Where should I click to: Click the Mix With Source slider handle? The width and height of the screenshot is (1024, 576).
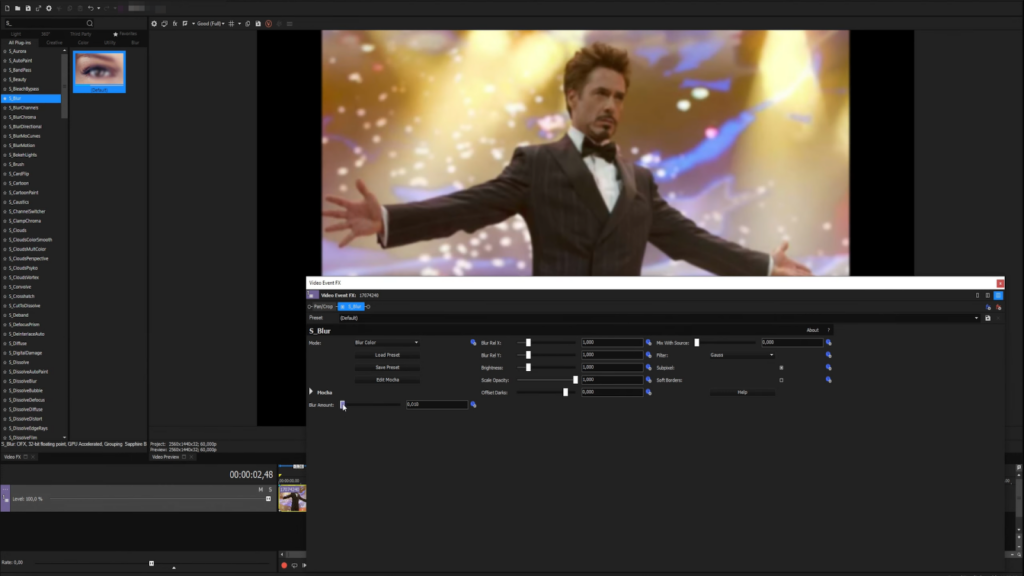click(x=697, y=342)
